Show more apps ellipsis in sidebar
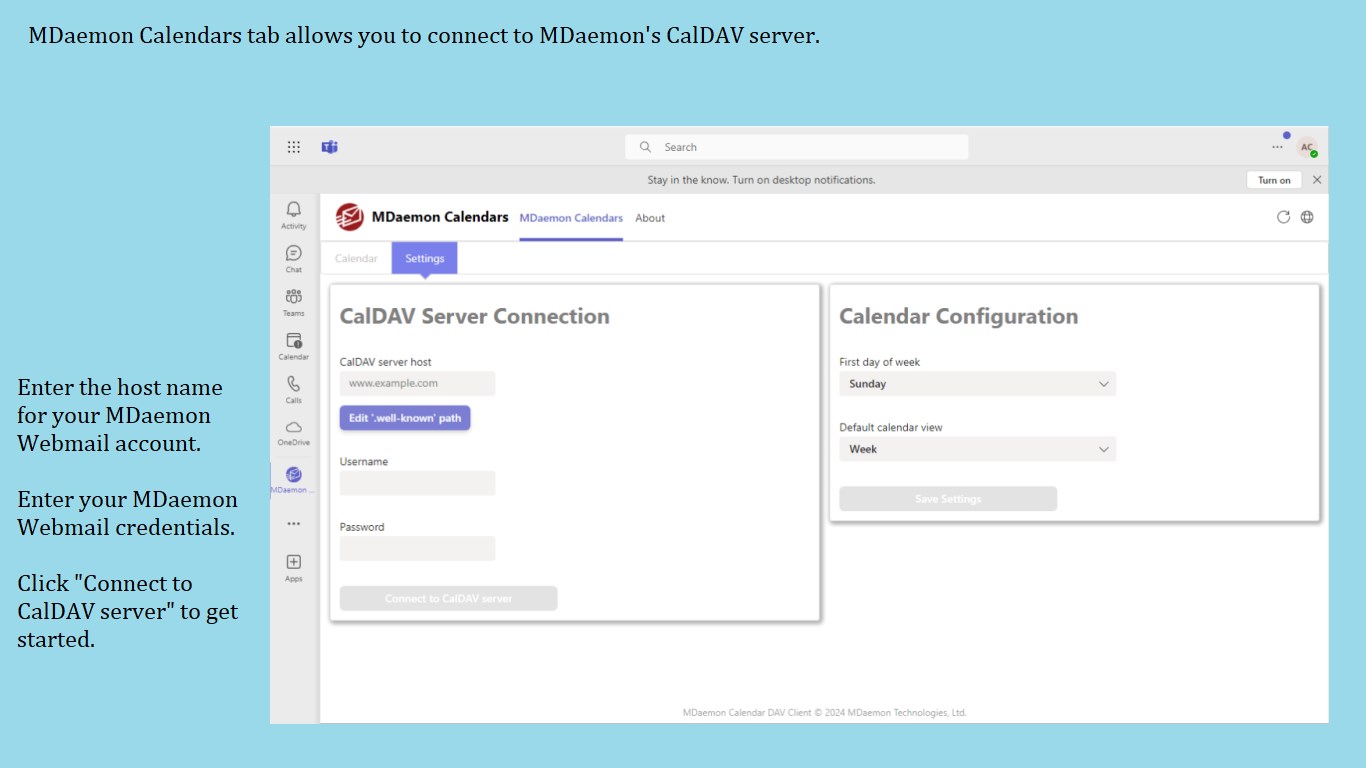 (294, 523)
